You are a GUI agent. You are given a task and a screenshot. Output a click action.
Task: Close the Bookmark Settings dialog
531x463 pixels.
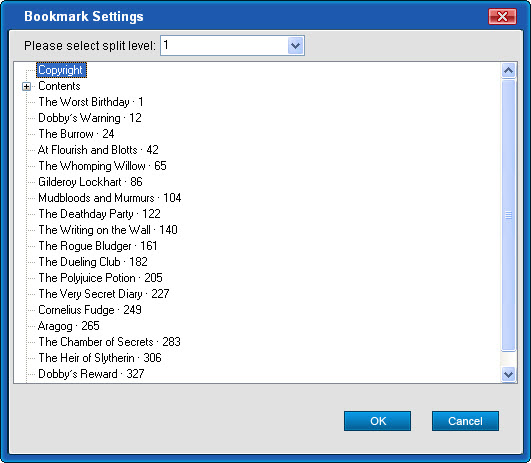coord(502,17)
